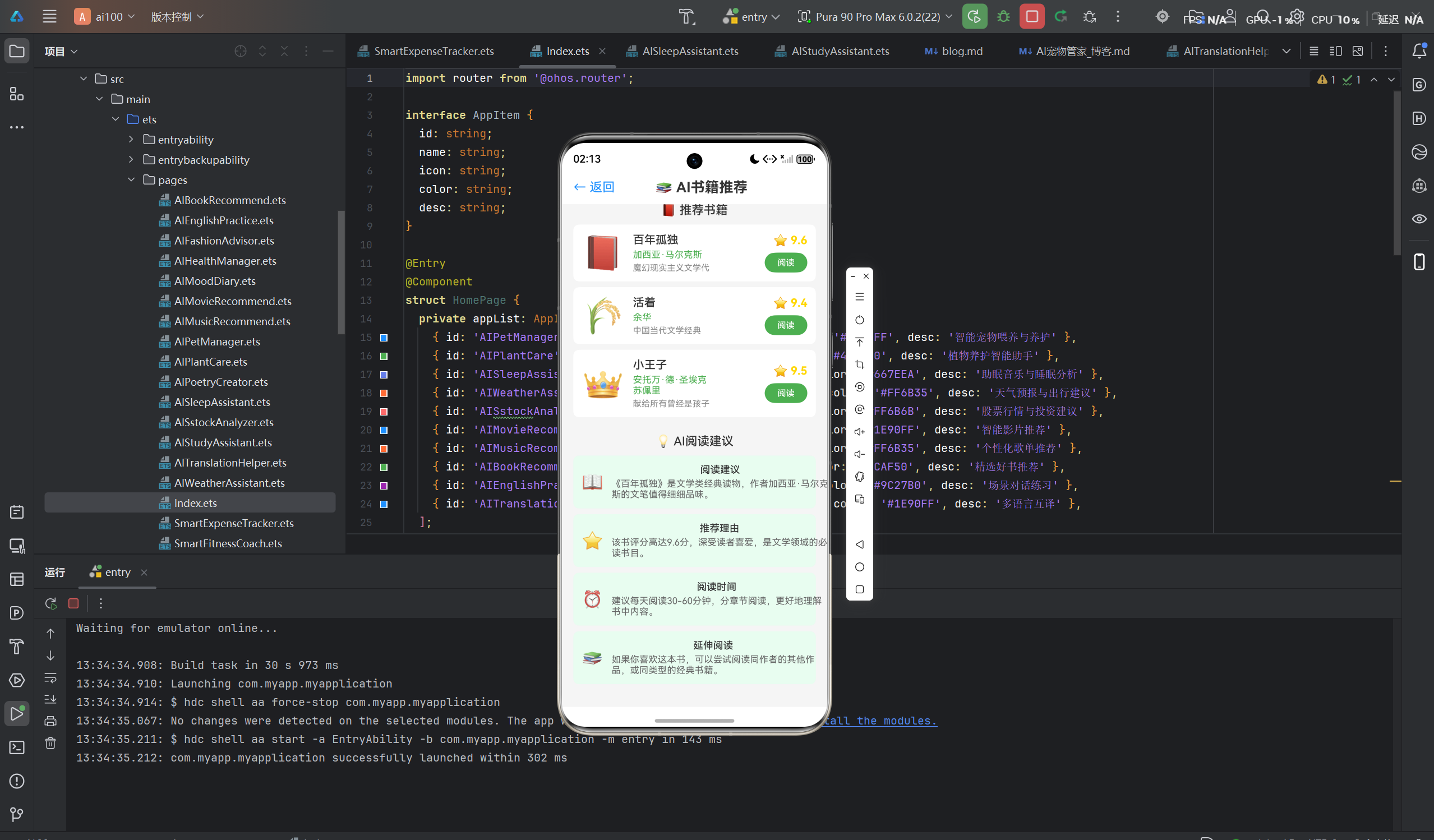Clear run console with trash icon
Screen dimensions: 1434x840
[x=50, y=743]
